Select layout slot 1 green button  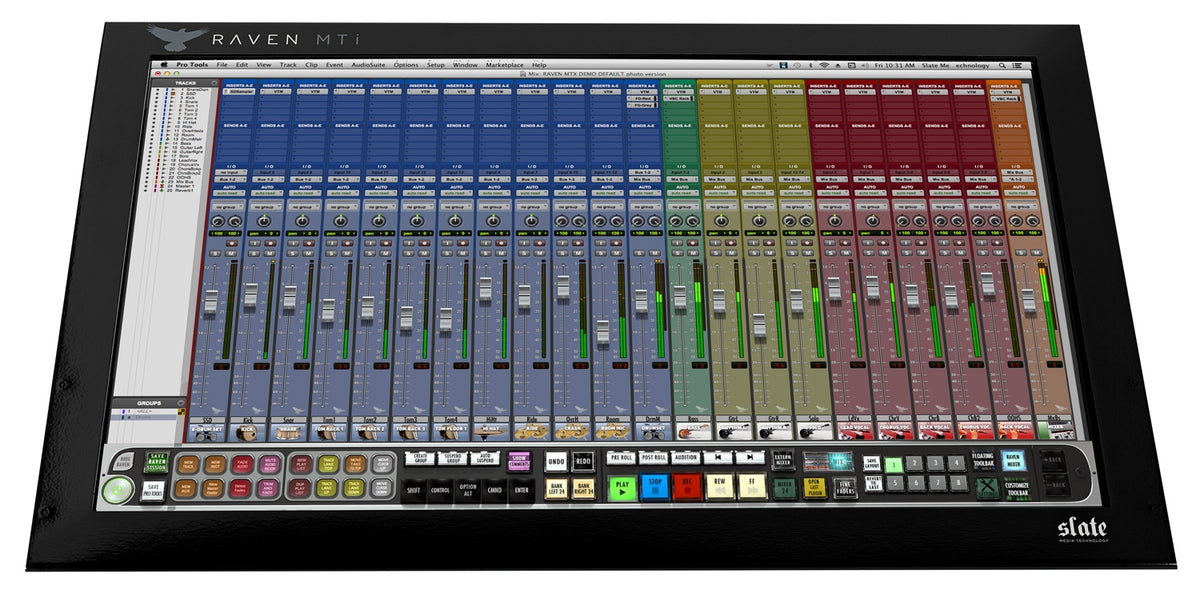pyautogui.click(x=894, y=464)
